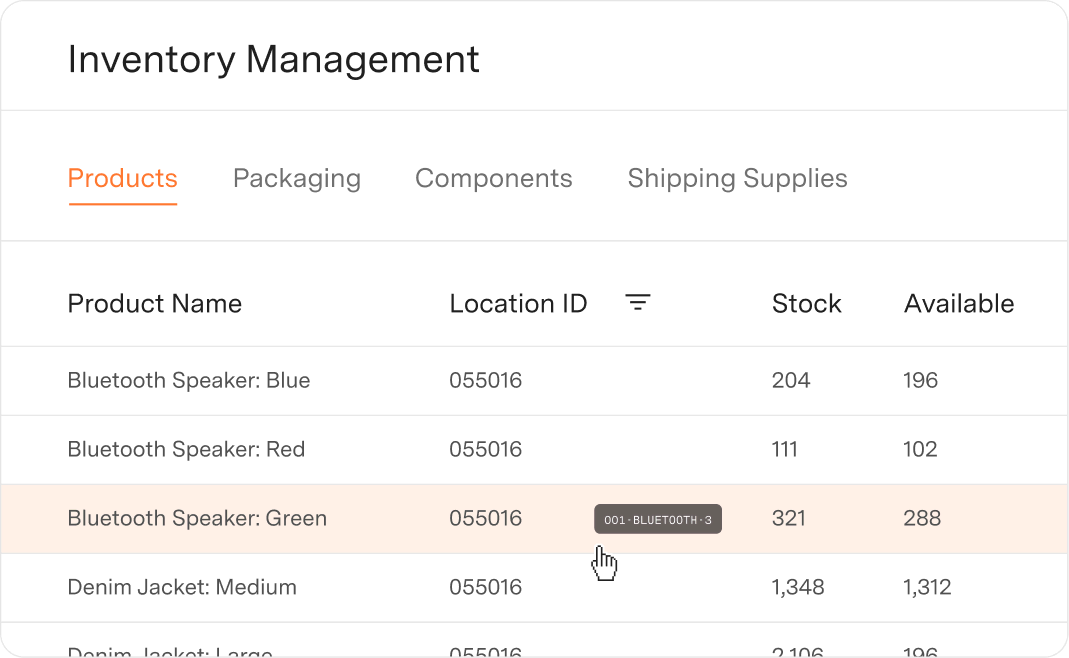1069x658 pixels.
Task: Click the 001 BLUETOOTH 3 tooltip badge
Action: tap(657, 518)
